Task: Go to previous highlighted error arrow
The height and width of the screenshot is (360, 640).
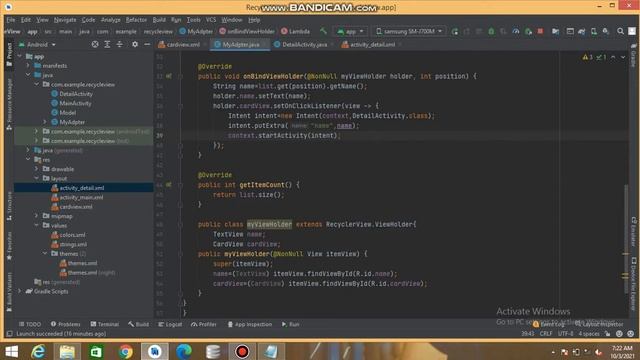Action: 613,57
